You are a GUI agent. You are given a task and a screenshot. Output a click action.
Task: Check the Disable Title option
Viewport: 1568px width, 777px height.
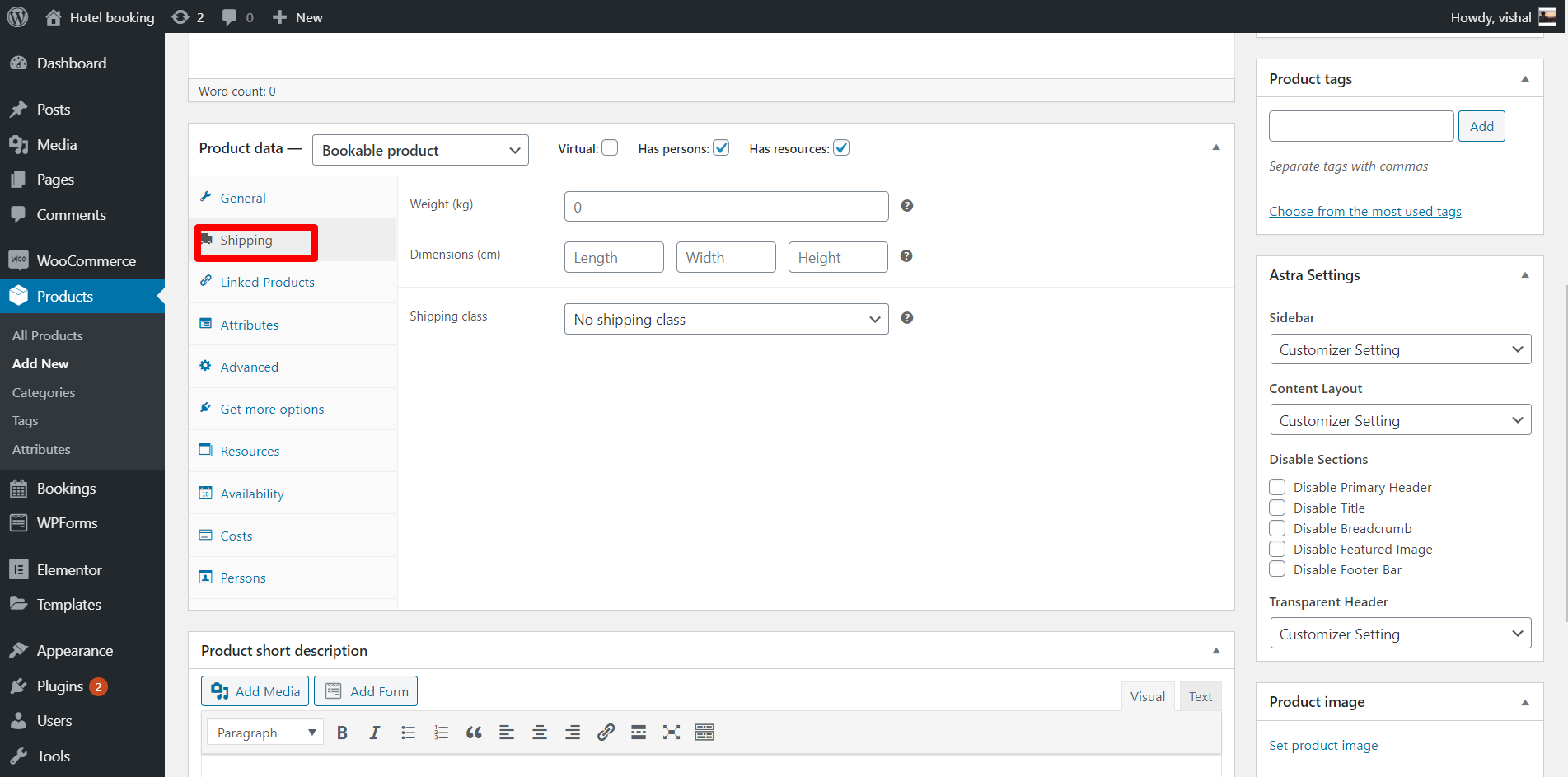point(1277,508)
